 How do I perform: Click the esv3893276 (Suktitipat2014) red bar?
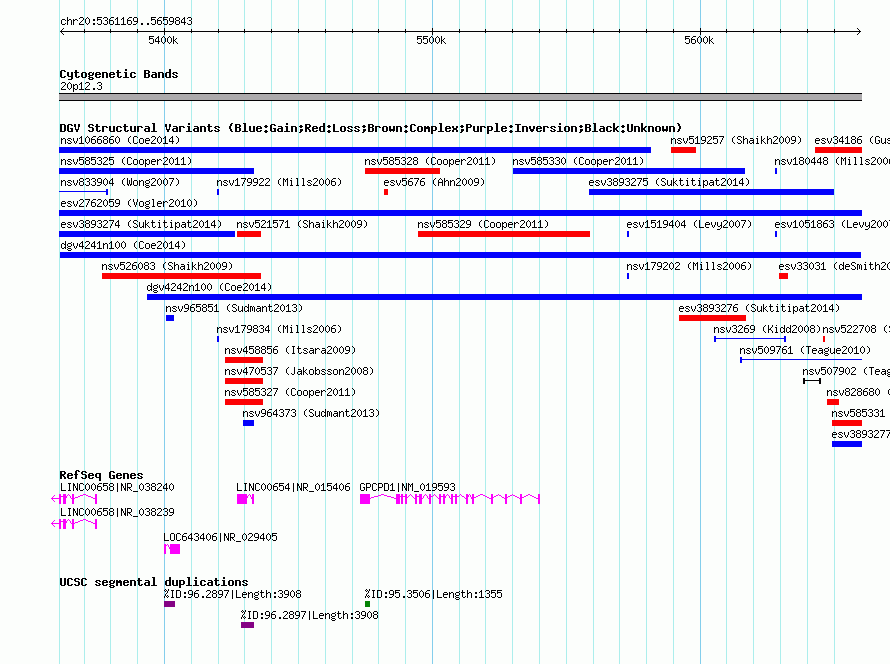coord(712,318)
